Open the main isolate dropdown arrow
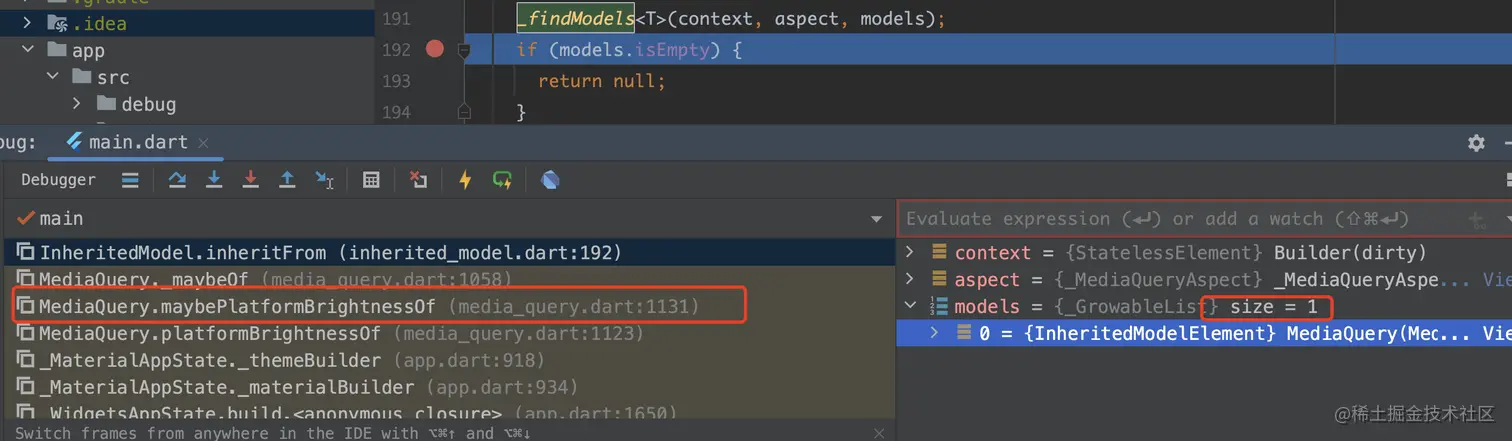 pos(877,219)
